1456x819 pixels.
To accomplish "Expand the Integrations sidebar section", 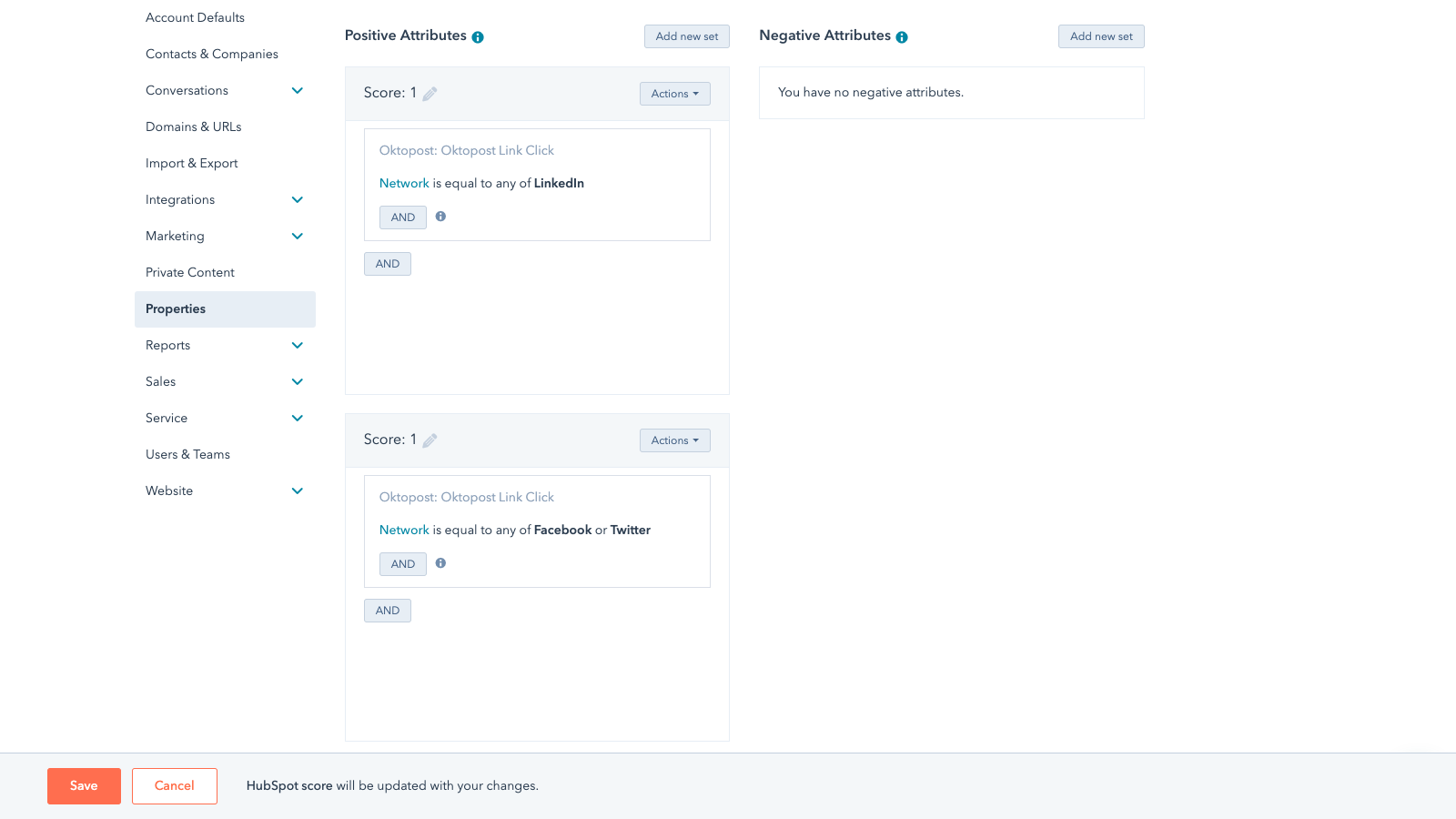I will pyautogui.click(x=297, y=200).
